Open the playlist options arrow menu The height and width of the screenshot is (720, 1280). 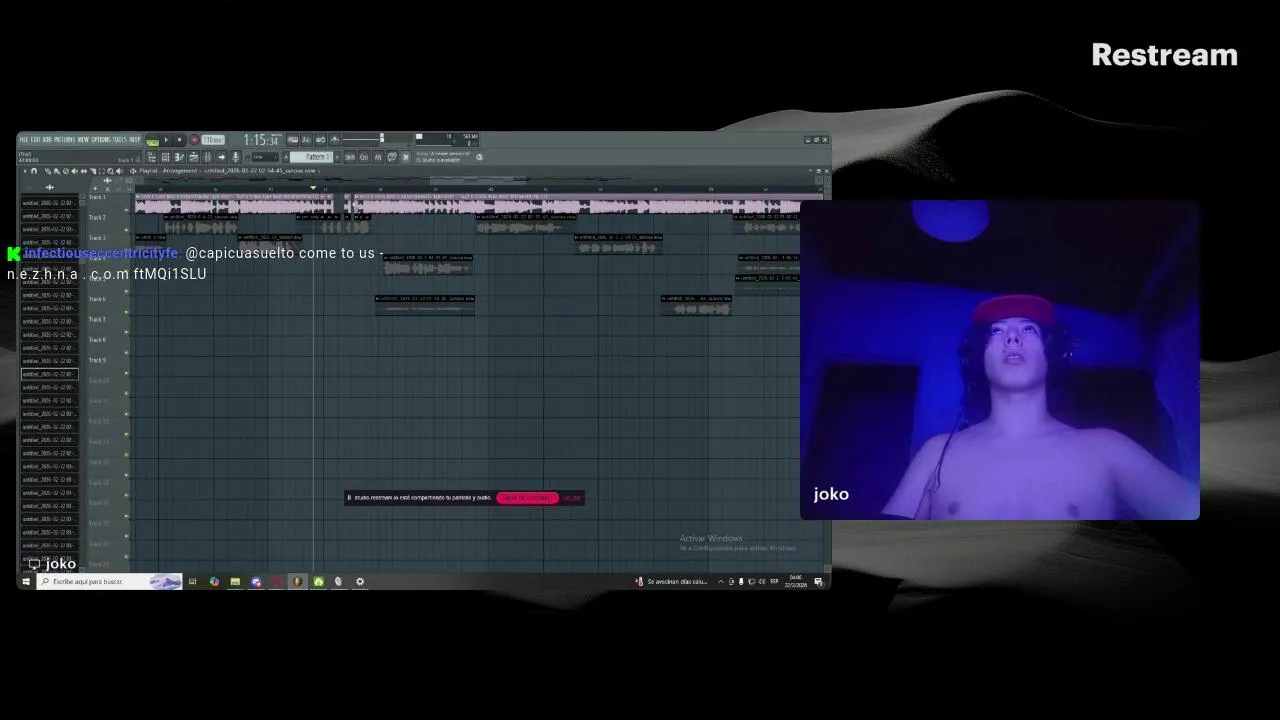click(25, 171)
